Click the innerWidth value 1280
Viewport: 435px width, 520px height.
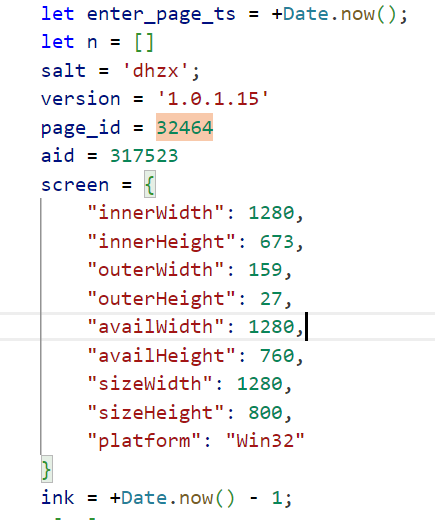pyautogui.click(x=271, y=213)
